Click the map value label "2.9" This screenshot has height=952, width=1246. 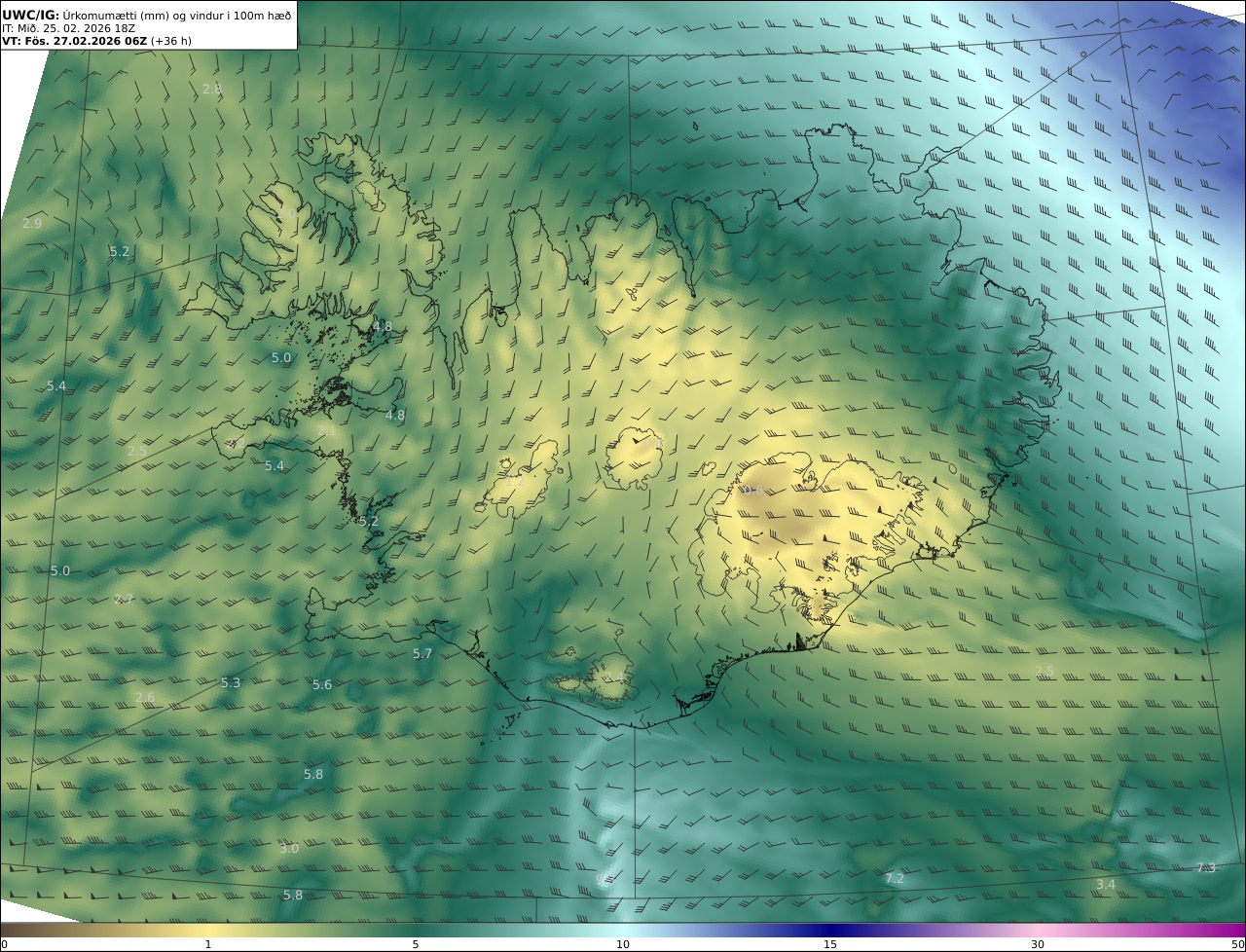click(32, 224)
